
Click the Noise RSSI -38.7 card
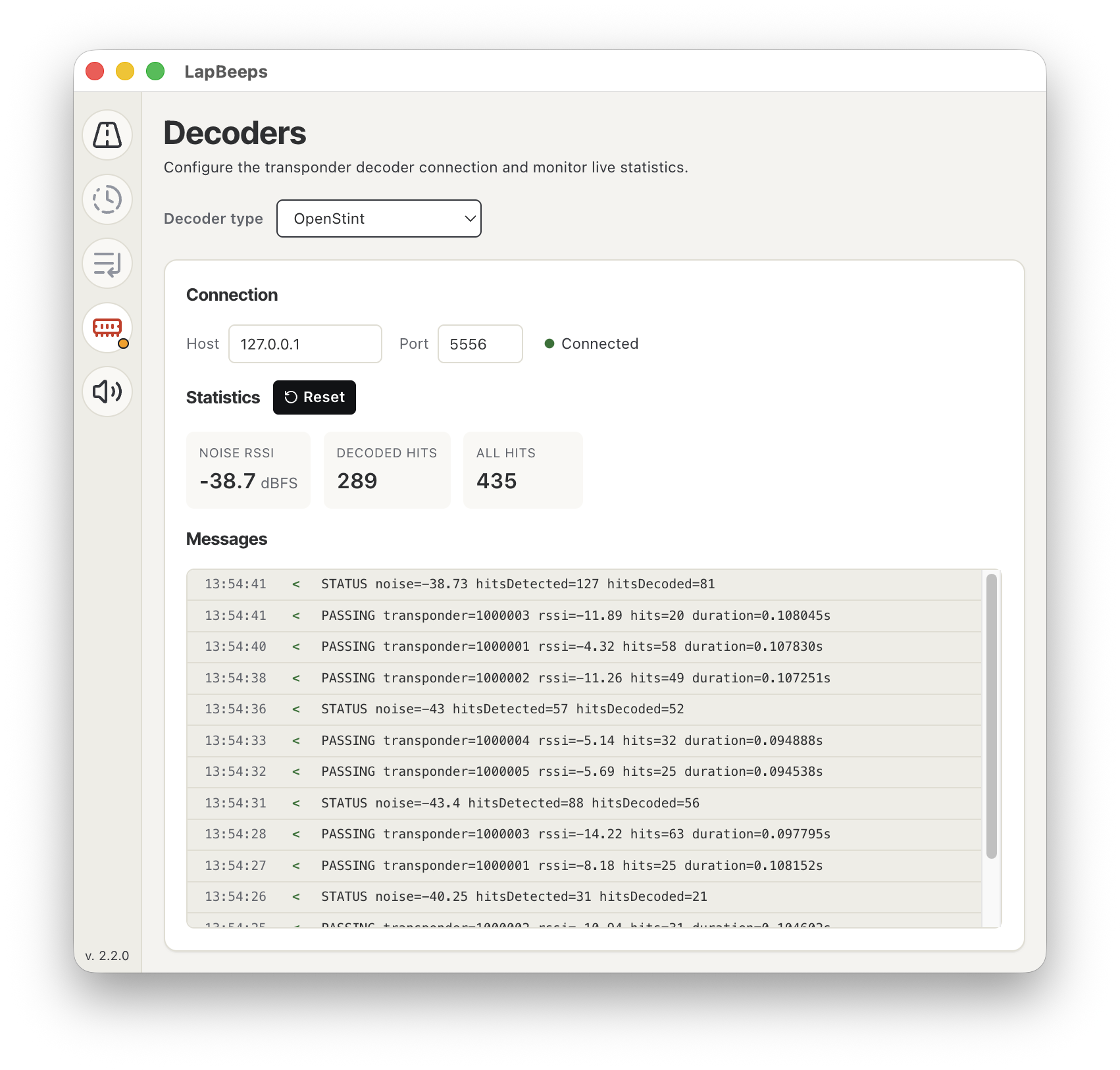pyautogui.click(x=248, y=470)
